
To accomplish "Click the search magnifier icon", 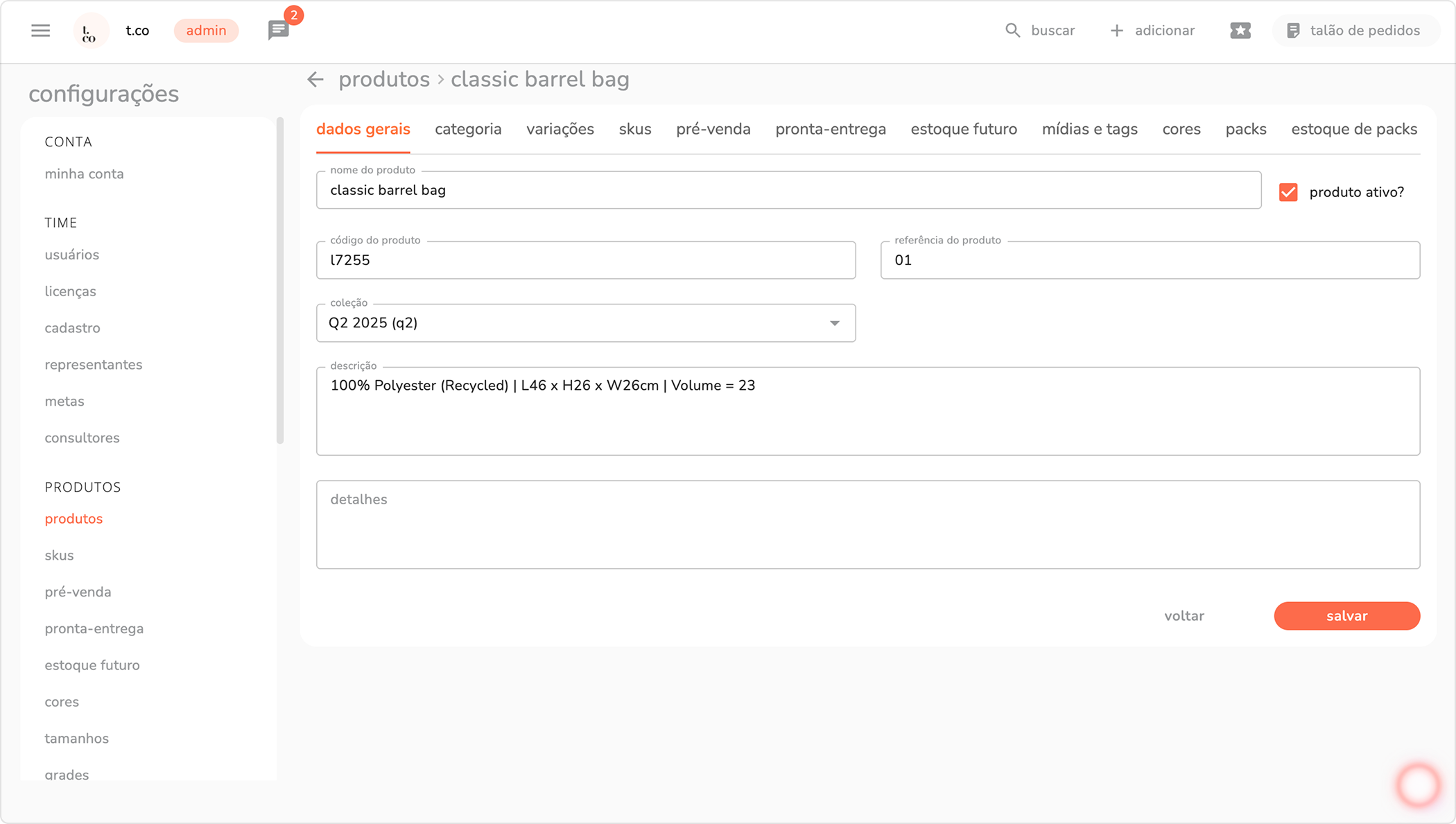I will (x=1012, y=31).
